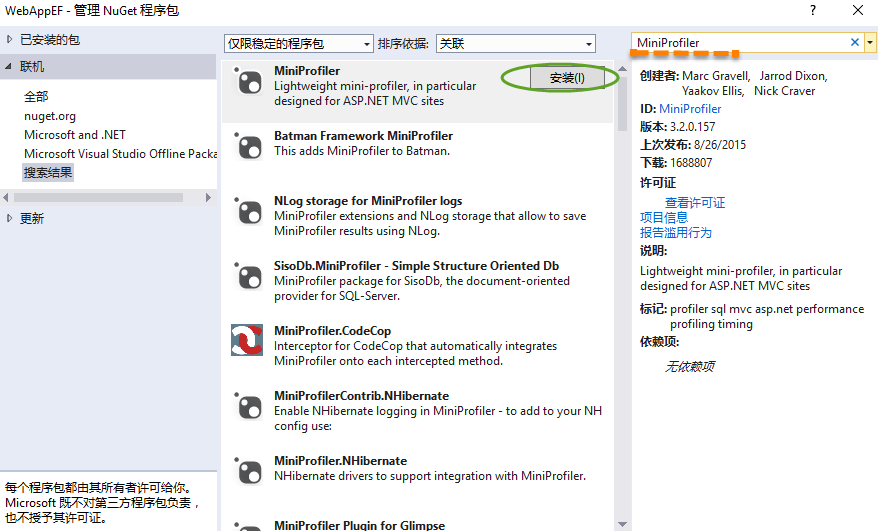
Task: Click the MiniProfiler package icon
Action: [247, 82]
